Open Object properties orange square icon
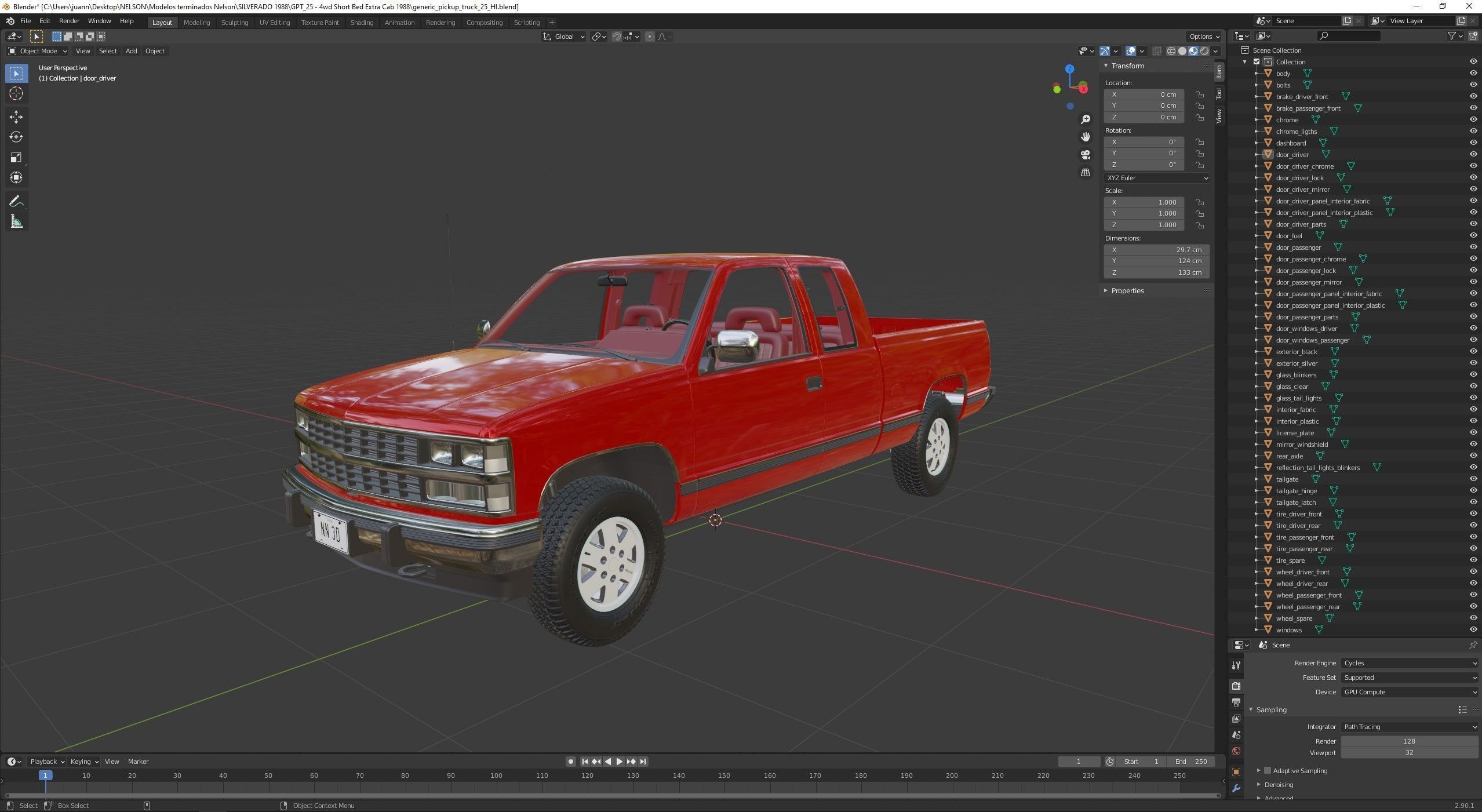This screenshot has width=1482, height=812. pos(1236,771)
